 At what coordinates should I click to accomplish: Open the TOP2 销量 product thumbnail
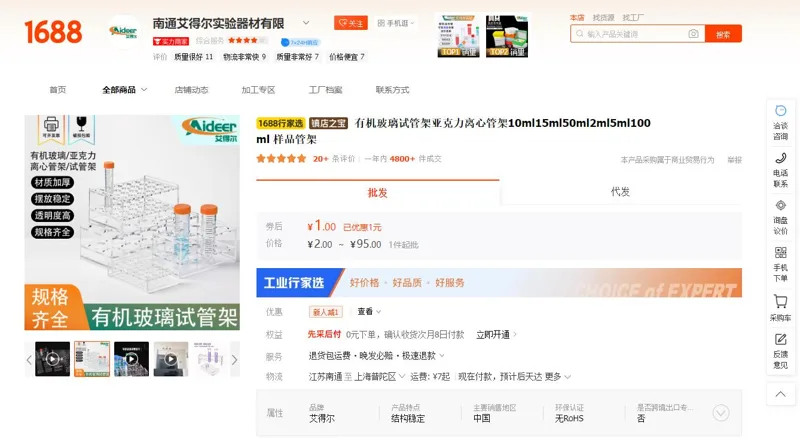point(507,36)
